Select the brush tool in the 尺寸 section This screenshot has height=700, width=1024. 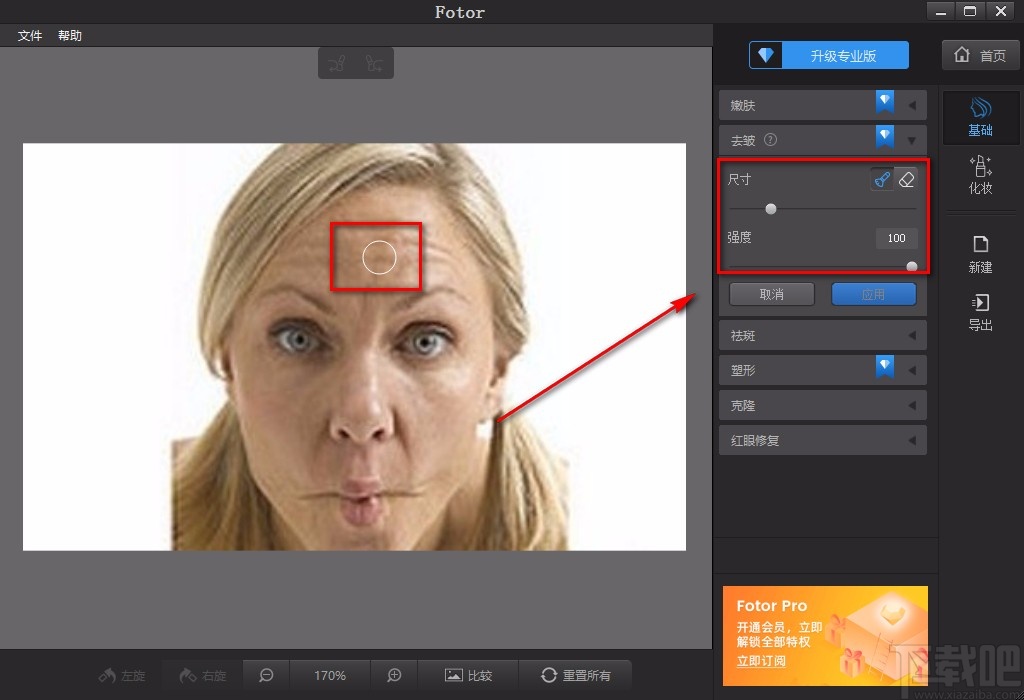[882, 179]
